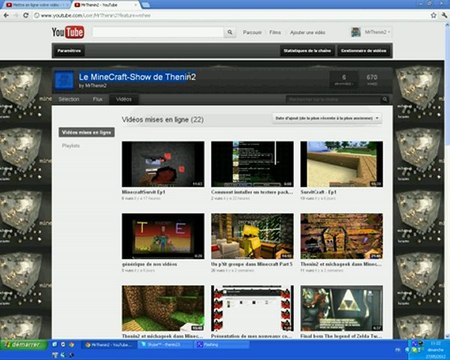Screen dimensions: 450x360
Task: Click the YouTube search input field
Action: click(158, 32)
